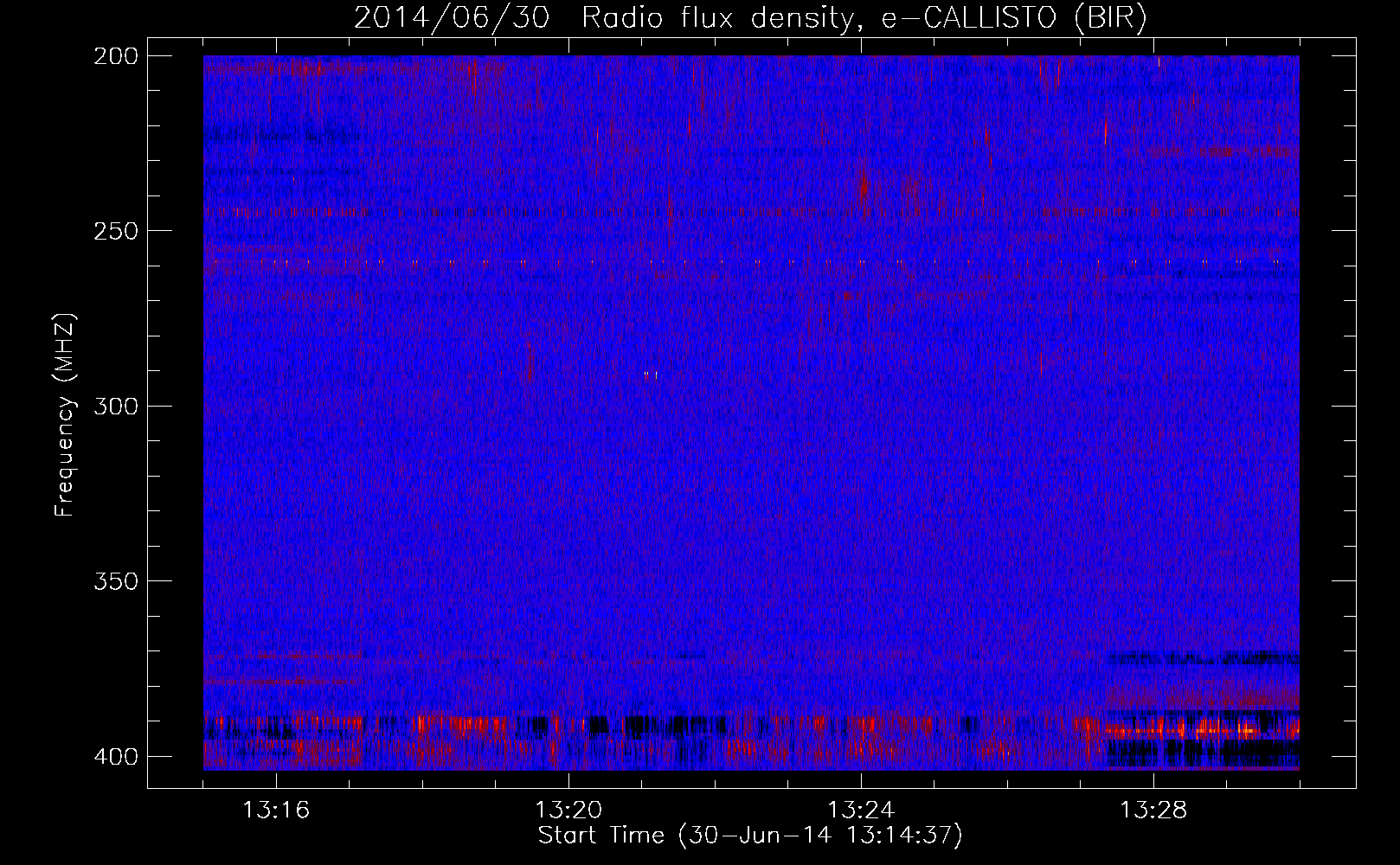Click the 13:20 time tick label
This screenshot has width=1400, height=865.
(568, 811)
